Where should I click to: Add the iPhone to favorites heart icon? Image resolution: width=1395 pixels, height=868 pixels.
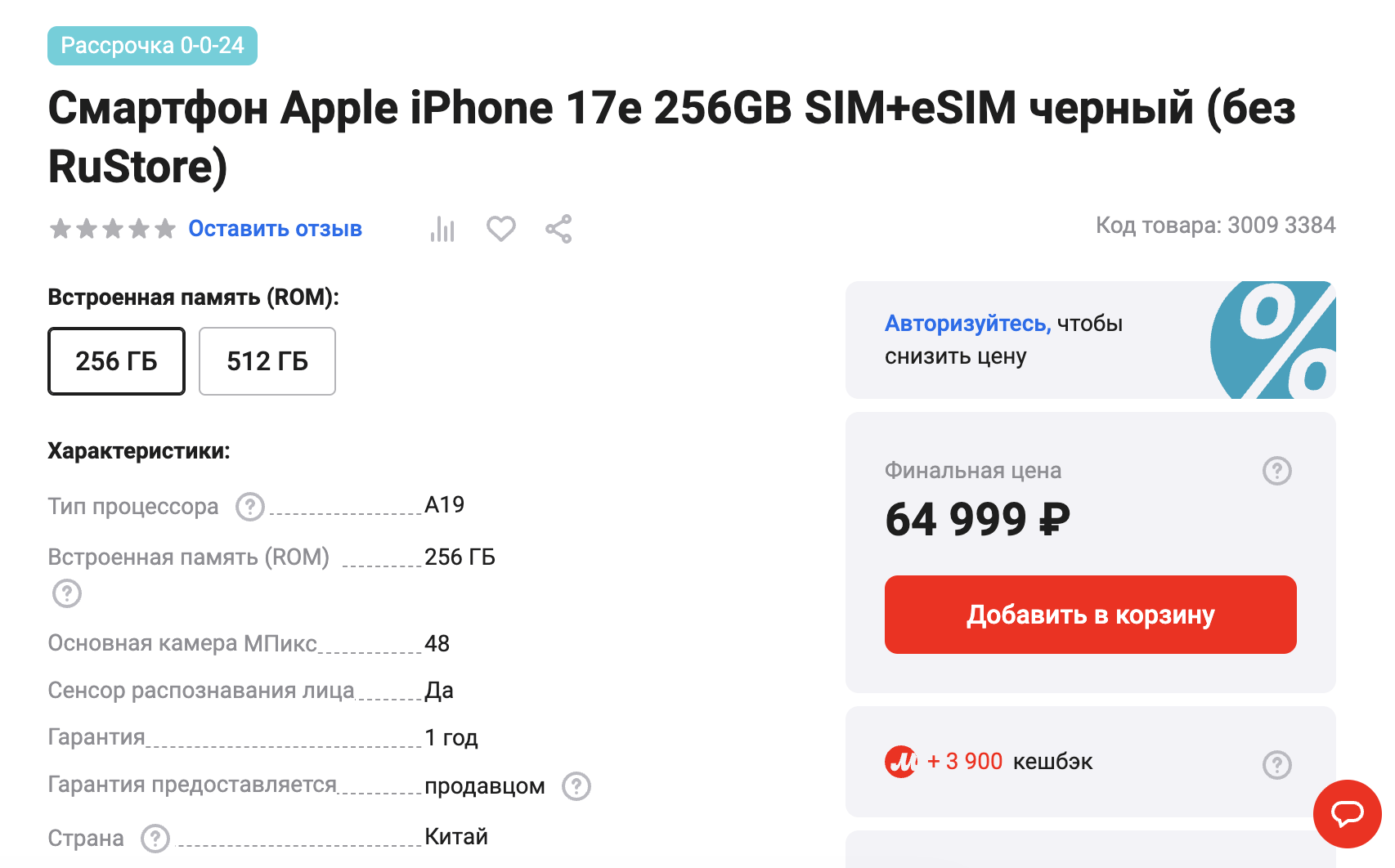(500, 229)
